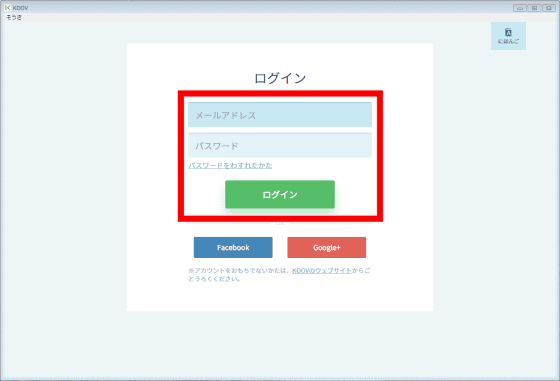Click the にほんご language switch button
The width and height of the screenshot is (560, 381).
pyautogui.click(x=508, y=36)
